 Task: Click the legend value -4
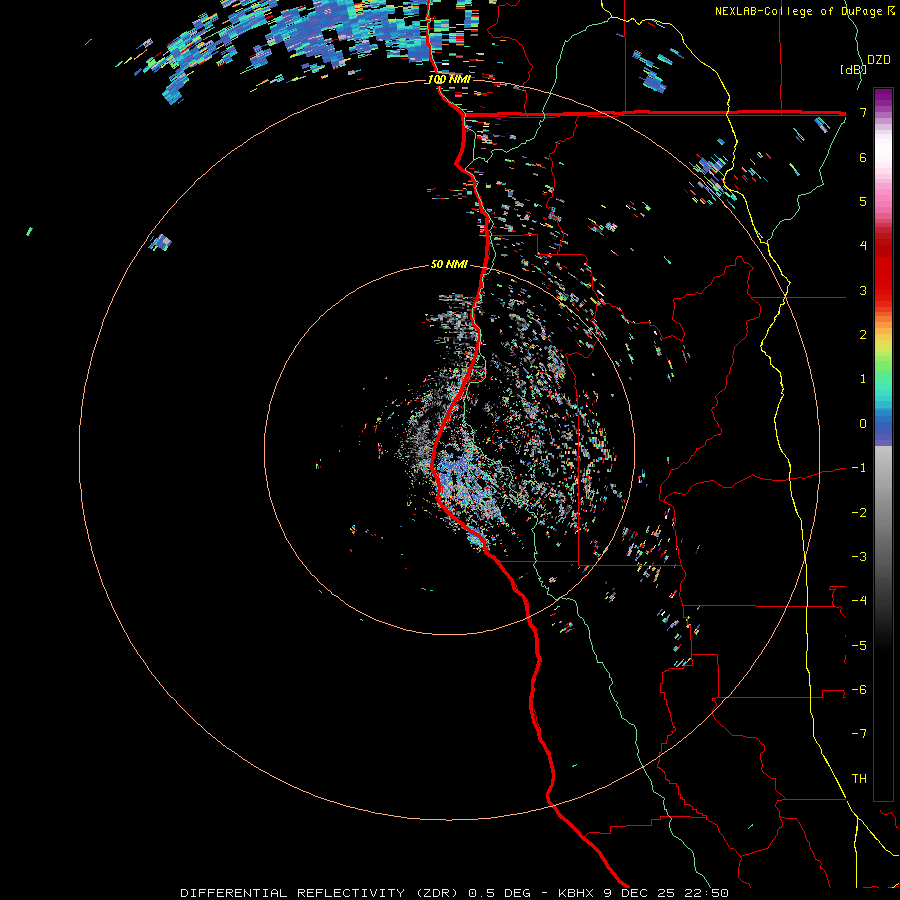click(x=859, y=601)
